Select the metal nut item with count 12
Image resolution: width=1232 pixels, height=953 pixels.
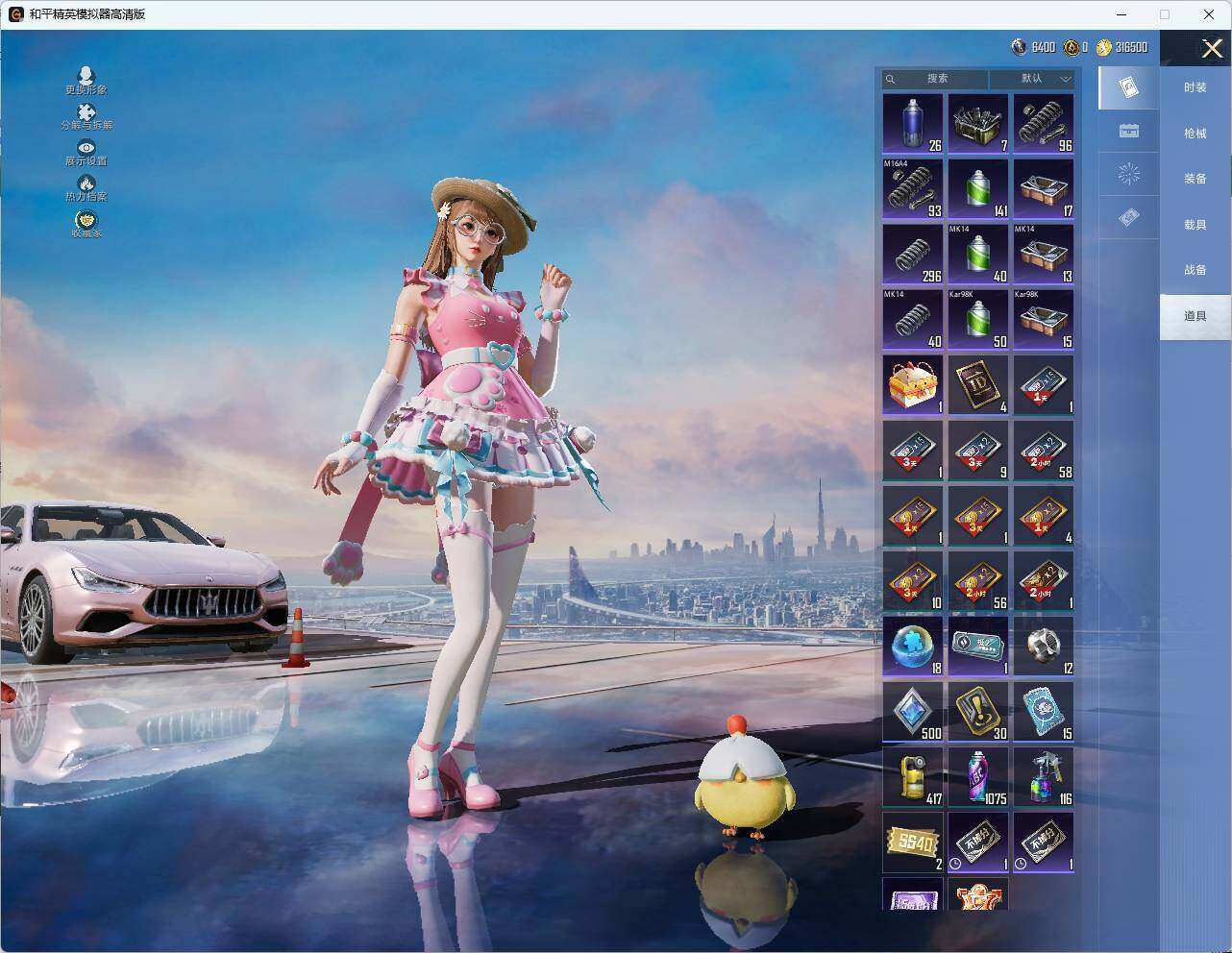click(1044, 647)
